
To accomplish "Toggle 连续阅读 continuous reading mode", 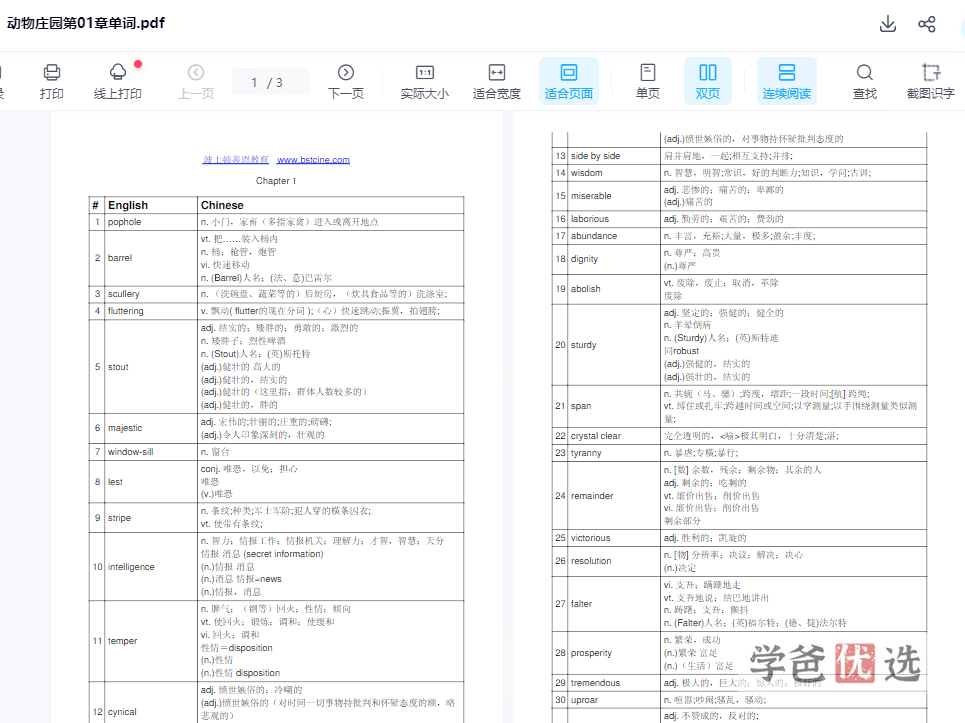I will (787, 81).
